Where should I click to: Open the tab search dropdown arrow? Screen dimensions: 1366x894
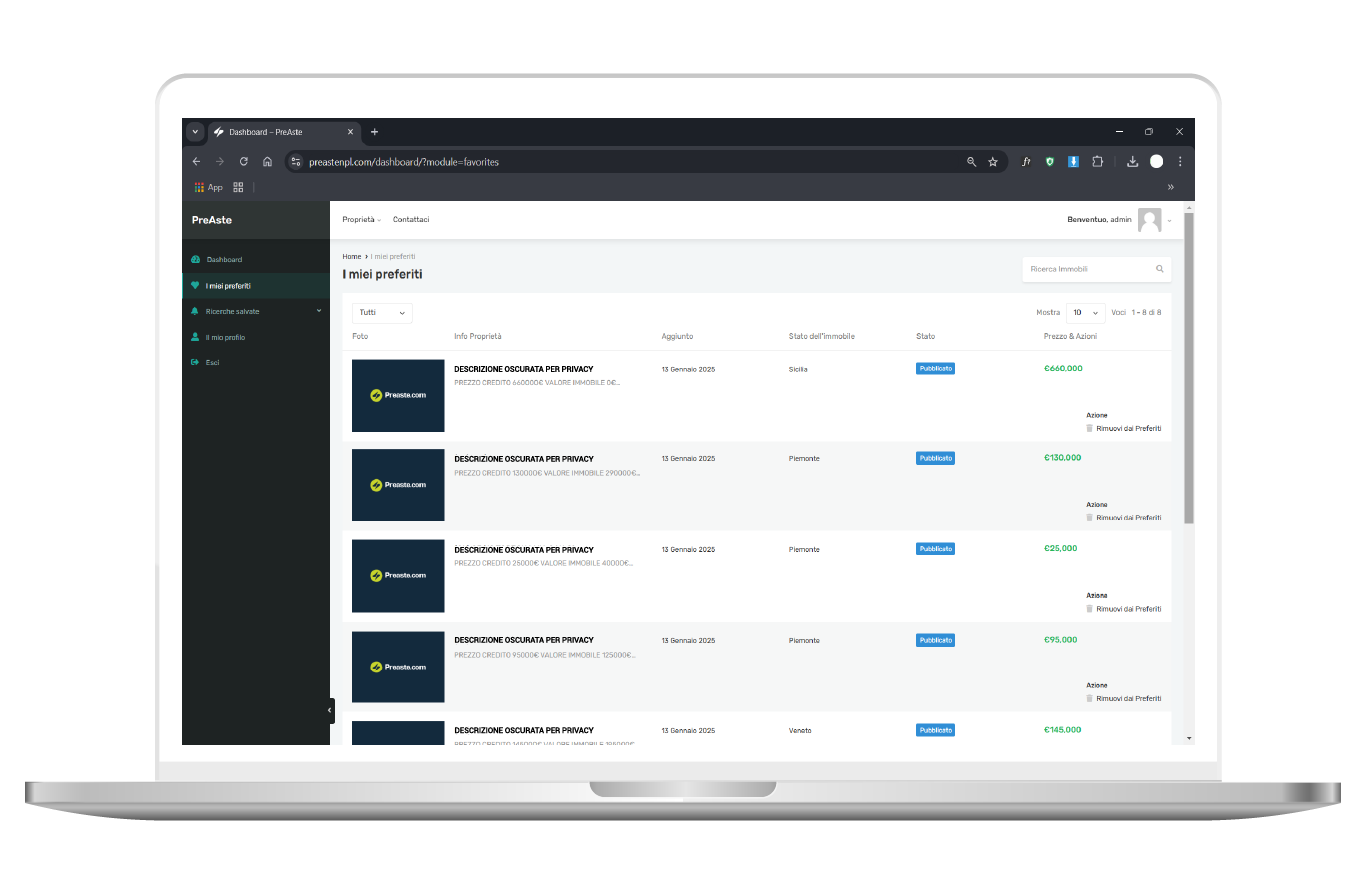(195, 132)
